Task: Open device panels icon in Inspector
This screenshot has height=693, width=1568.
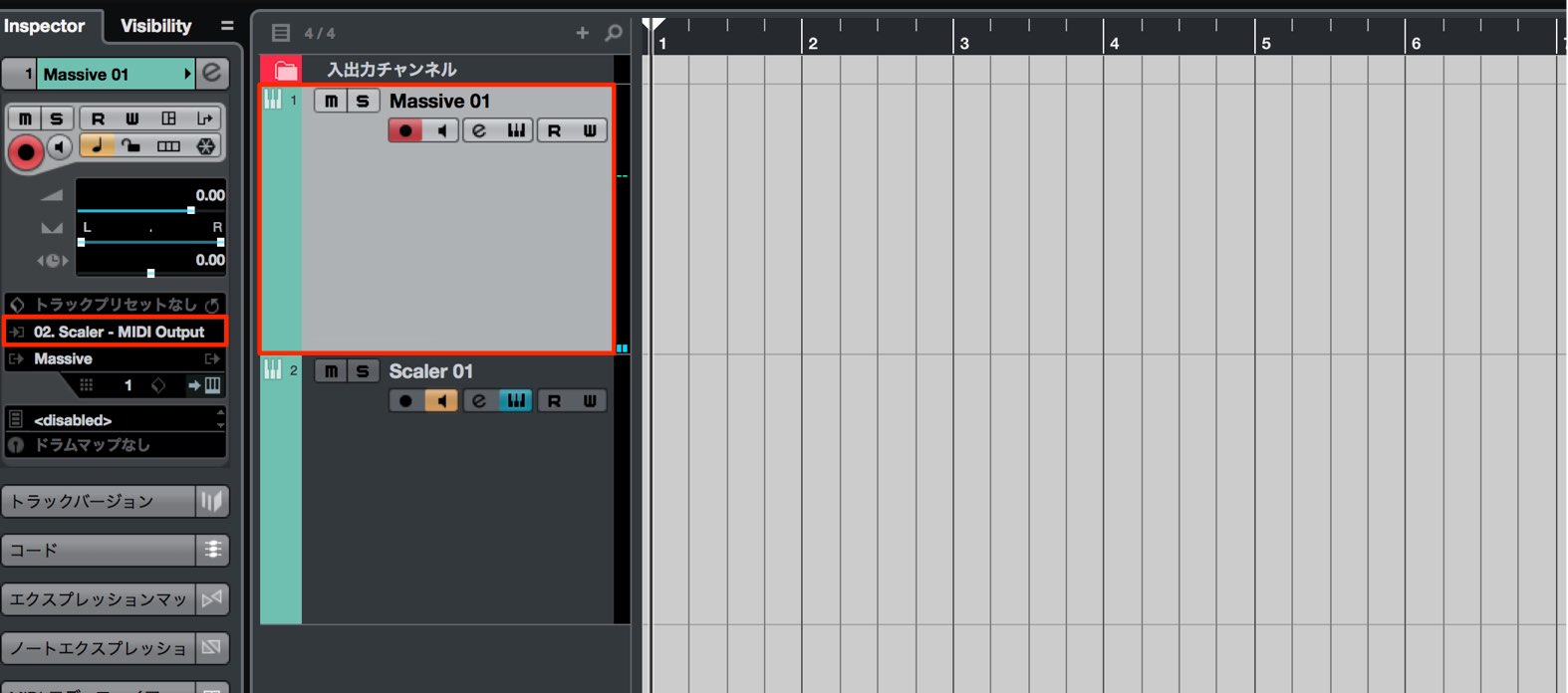Action: (168, 118)
